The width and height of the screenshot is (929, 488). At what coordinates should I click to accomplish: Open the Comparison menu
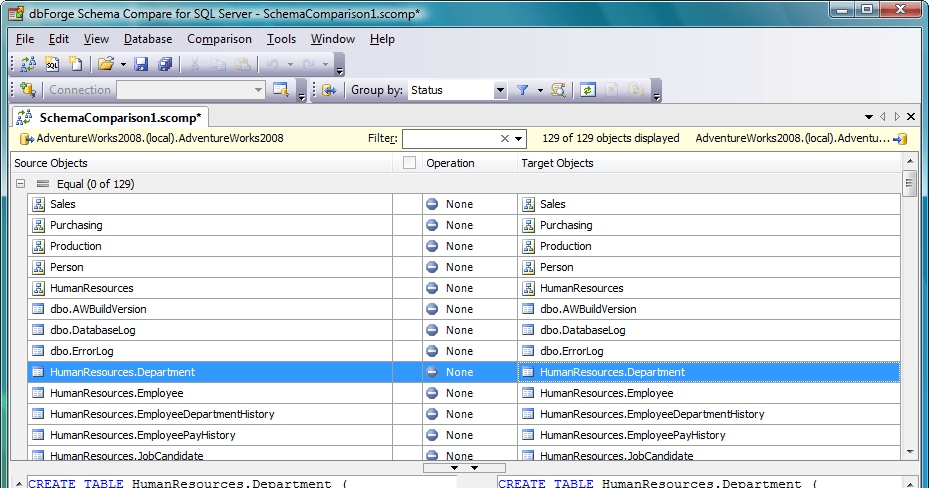pos(219,39)
